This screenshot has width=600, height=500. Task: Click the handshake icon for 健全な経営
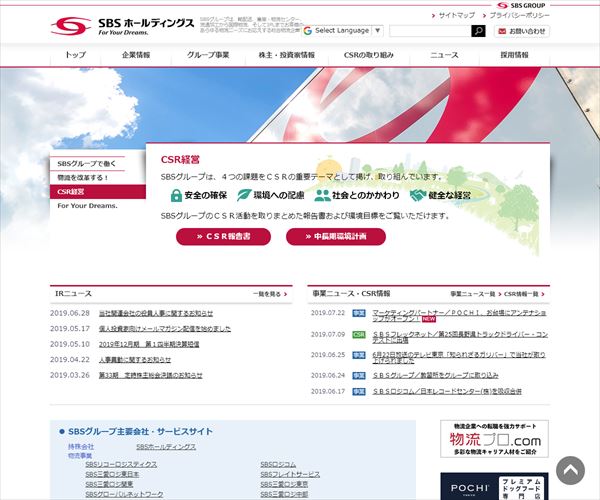click(417, 195)
